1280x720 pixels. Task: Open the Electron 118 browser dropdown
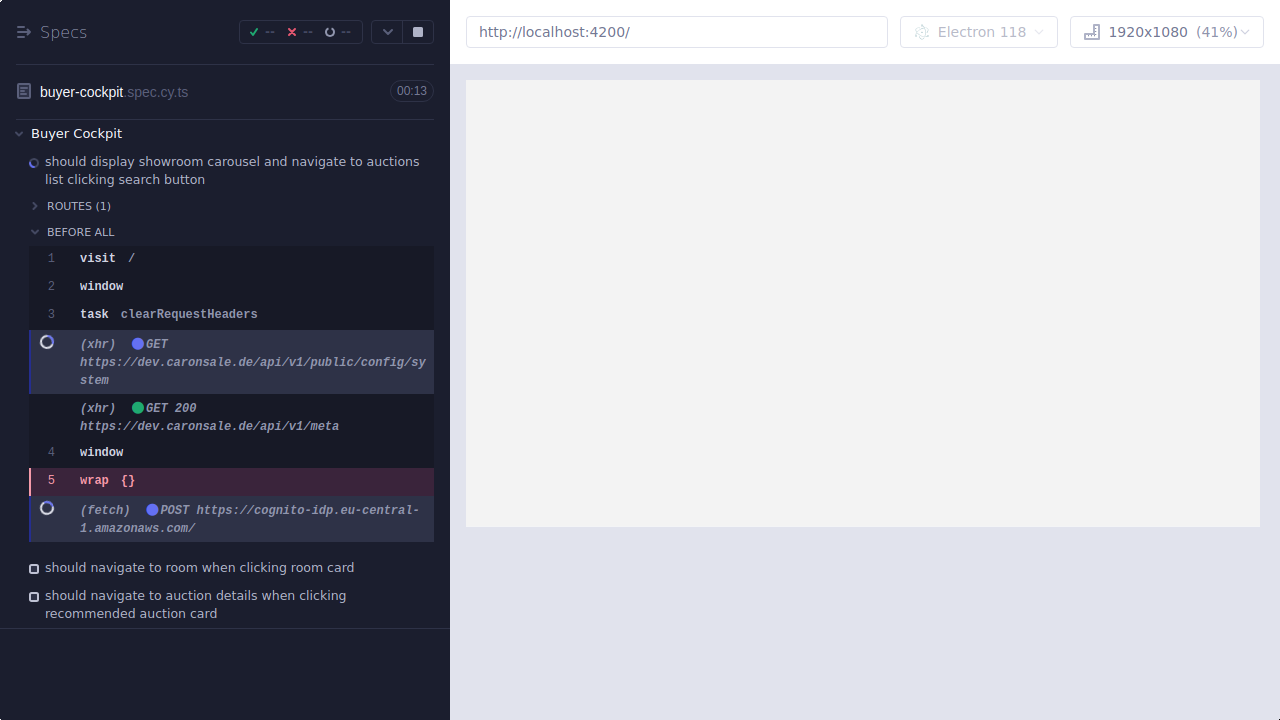979,32
